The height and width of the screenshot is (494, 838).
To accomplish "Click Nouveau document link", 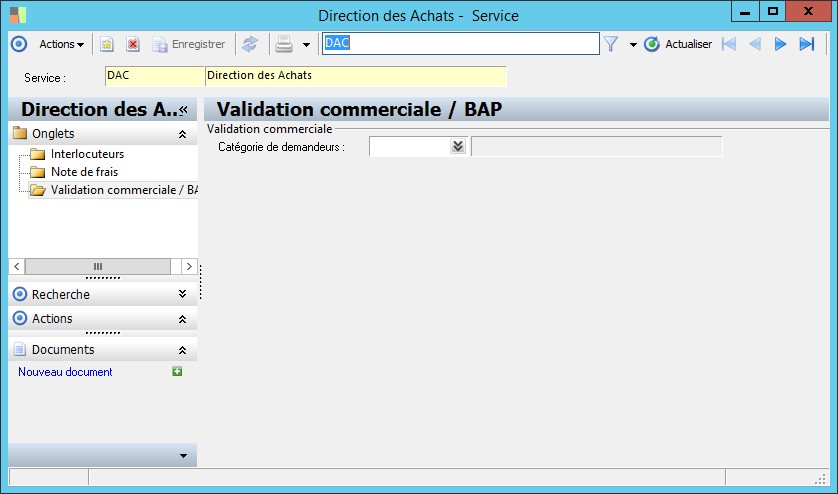I will (65, 372).
